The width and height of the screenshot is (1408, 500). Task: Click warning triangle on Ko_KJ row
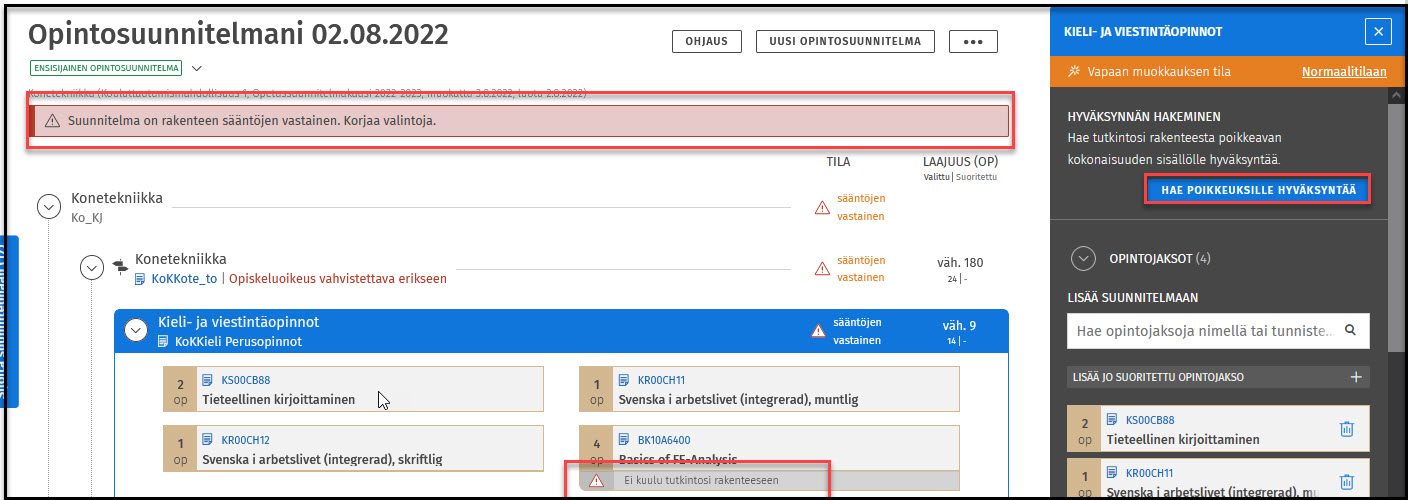pyautogui.click(x=822, y=207)
